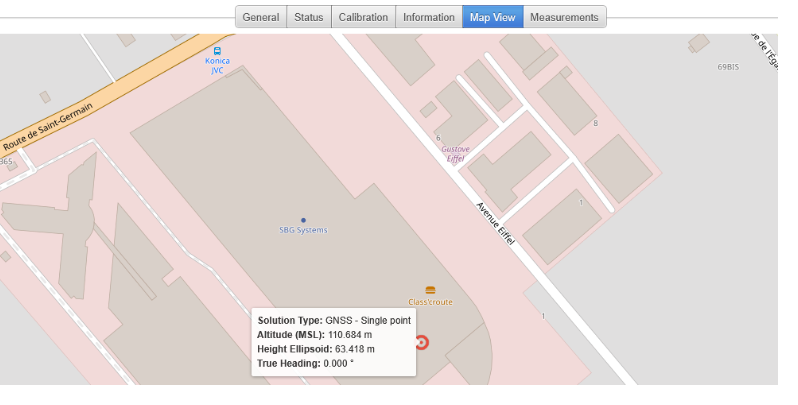Screen dimensions: 798x405
Task: Click the Konica JVC bus stop icon
Action: 217,51
